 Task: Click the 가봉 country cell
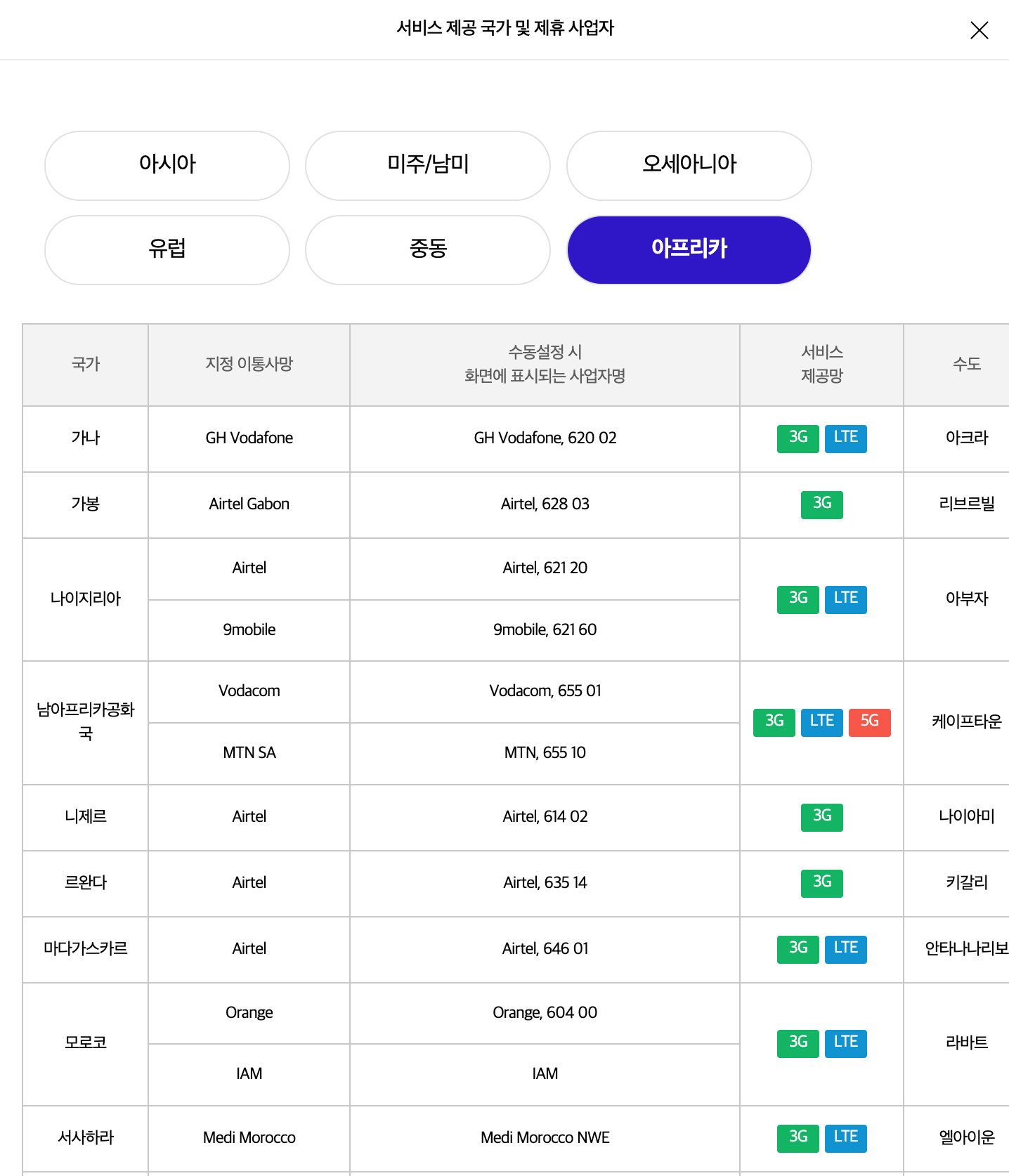[86, 505]
